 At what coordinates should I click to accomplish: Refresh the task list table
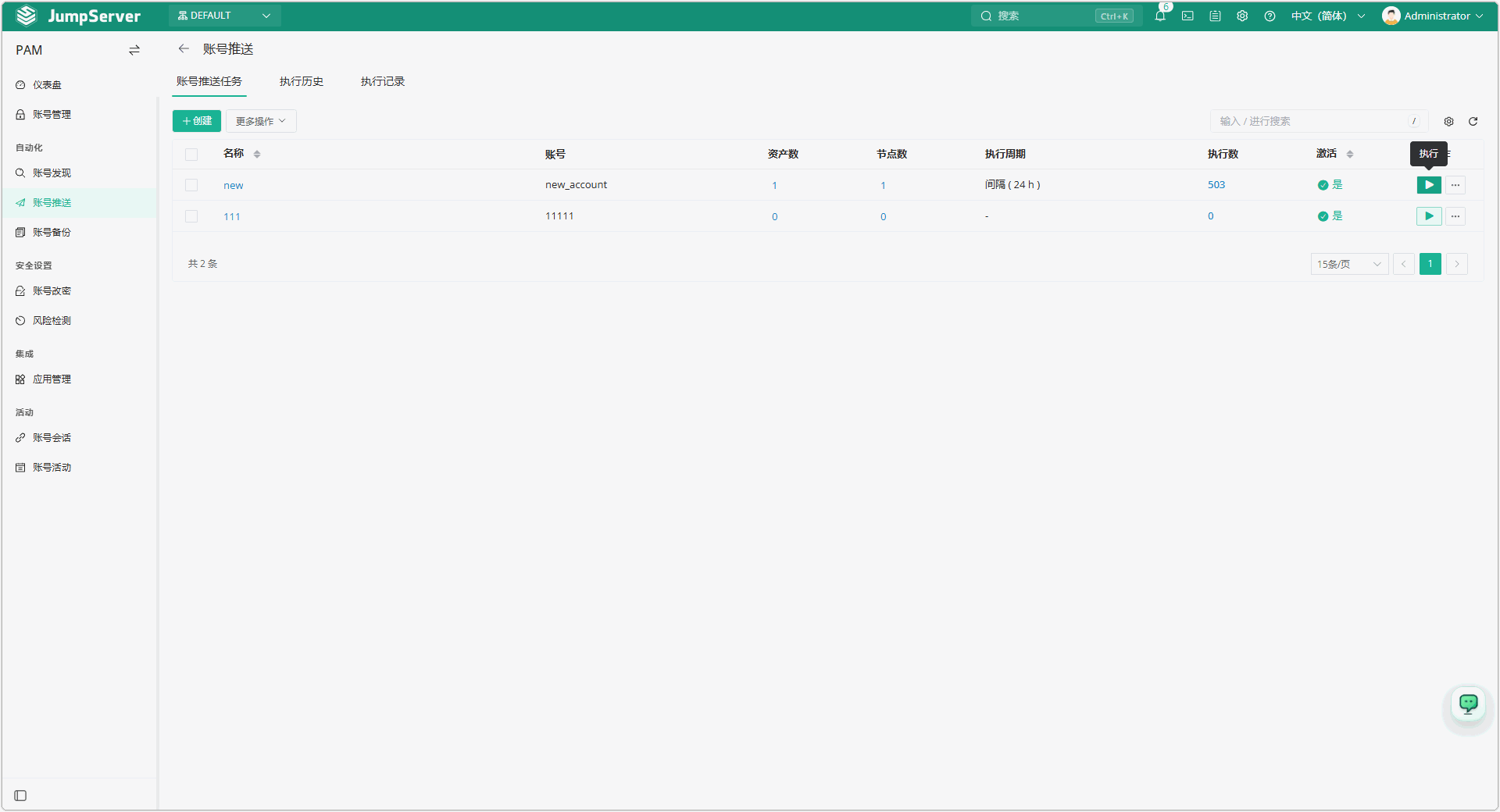coord(1473,121)
